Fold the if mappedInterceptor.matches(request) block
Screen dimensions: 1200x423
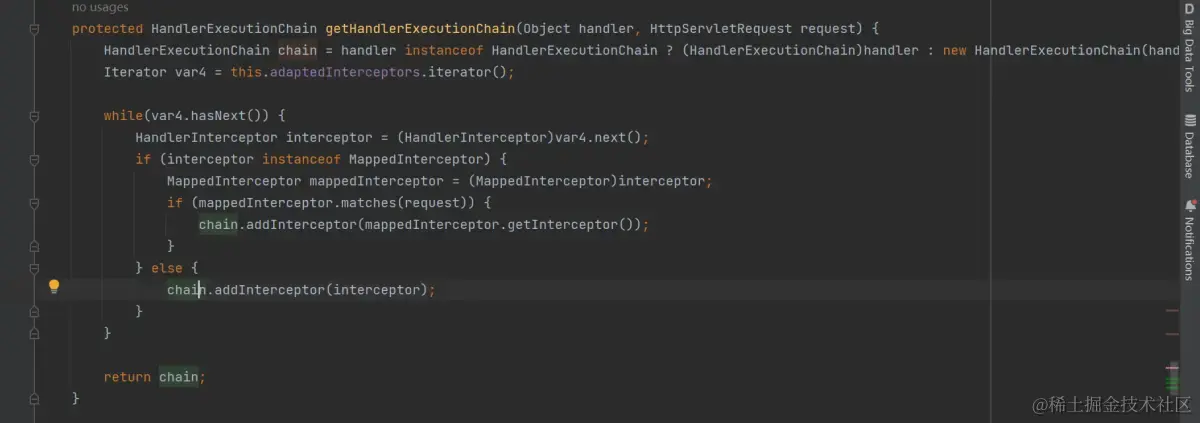[x=34, y=203]
